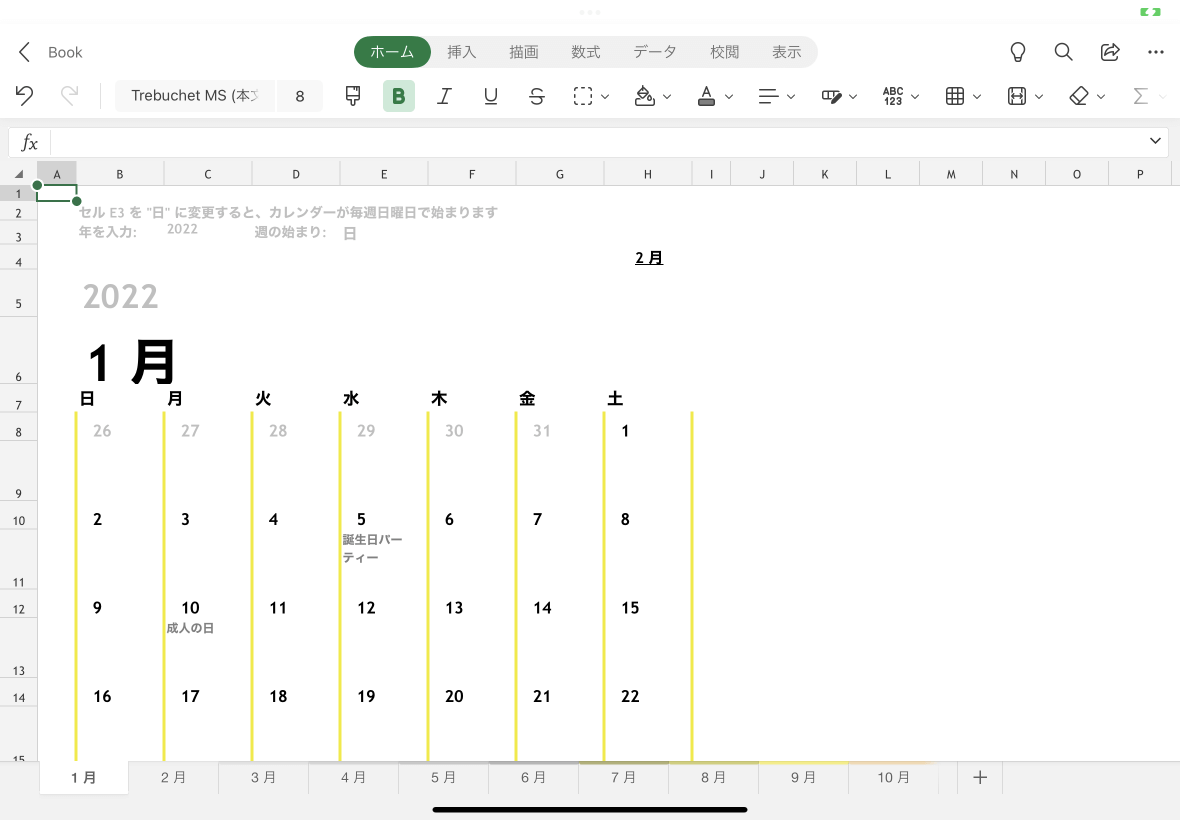Click the cell borders icon

(582, 96)
